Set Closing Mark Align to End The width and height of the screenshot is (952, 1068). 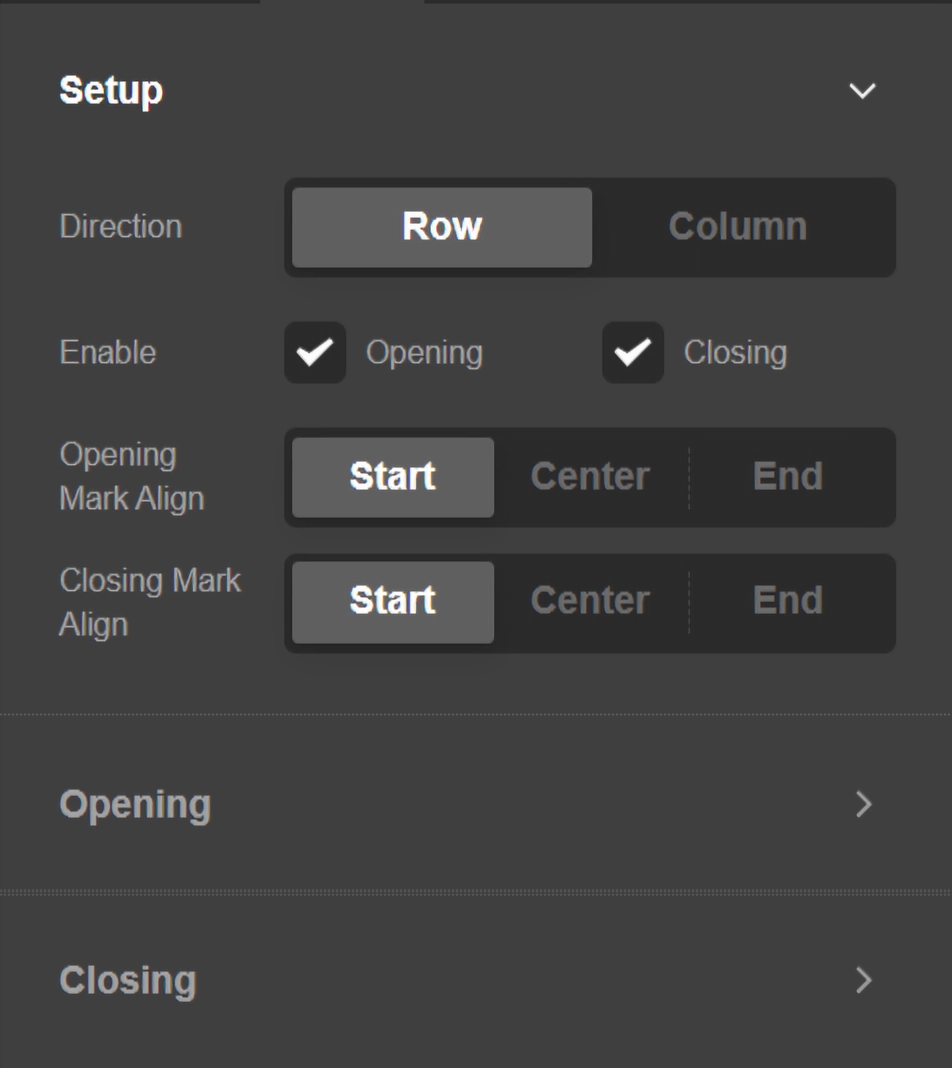pyautogui.click(x=788, y=601)
